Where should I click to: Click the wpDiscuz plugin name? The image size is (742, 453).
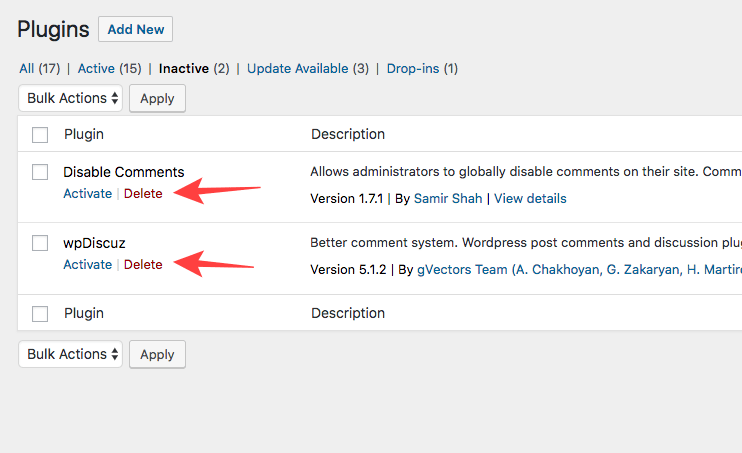[x=94, y=243]
